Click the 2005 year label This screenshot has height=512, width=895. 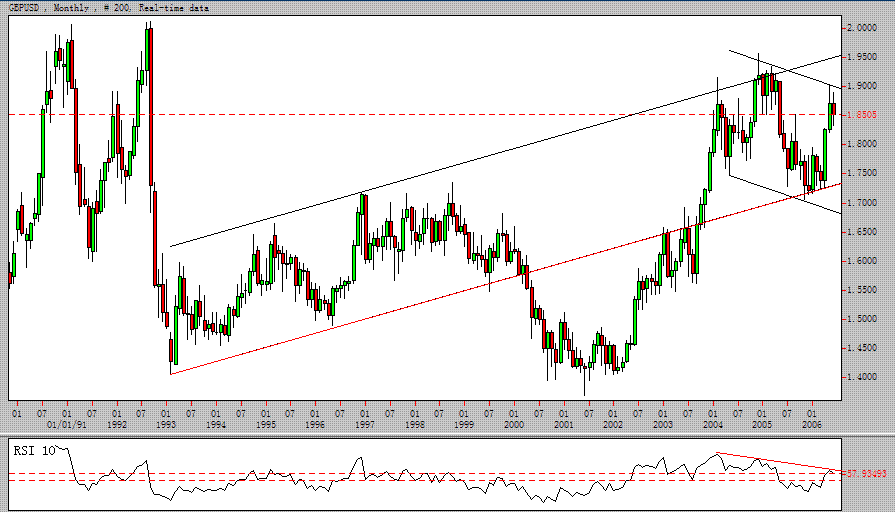(x=762, y=425)
